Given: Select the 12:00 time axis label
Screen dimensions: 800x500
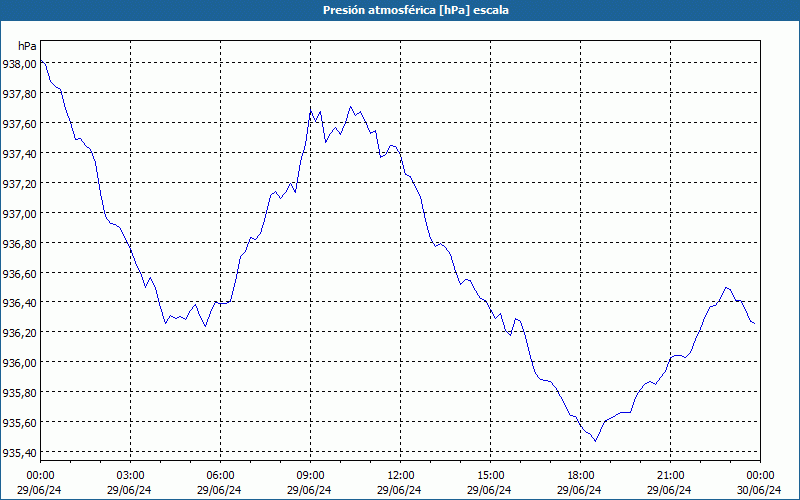Looking at the screenshot, I should point(401,476).
